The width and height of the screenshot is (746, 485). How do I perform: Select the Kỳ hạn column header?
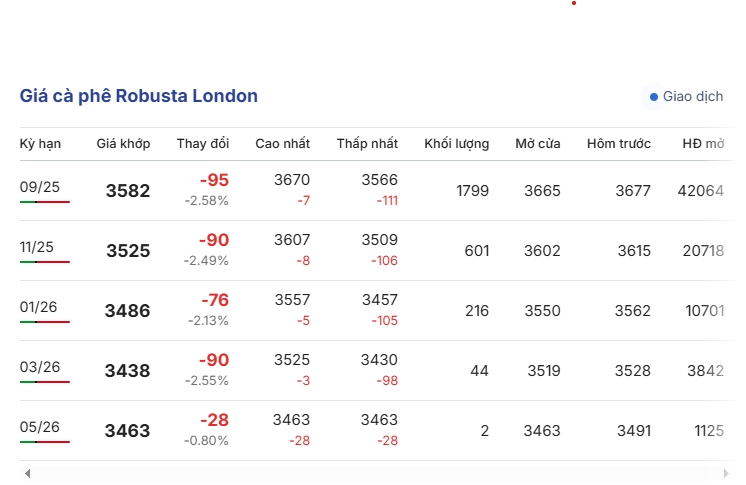point(40,143)
